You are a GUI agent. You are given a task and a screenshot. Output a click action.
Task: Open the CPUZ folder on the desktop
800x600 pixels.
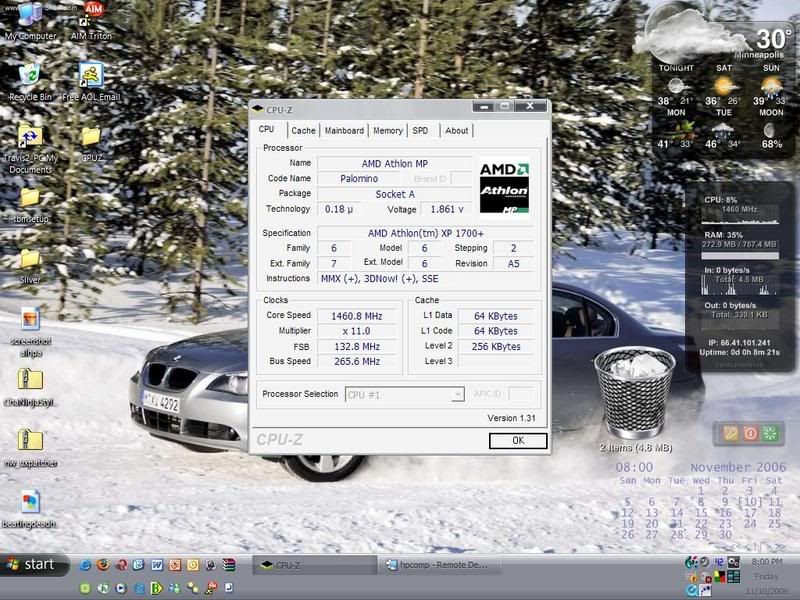(x=91, y=138)
